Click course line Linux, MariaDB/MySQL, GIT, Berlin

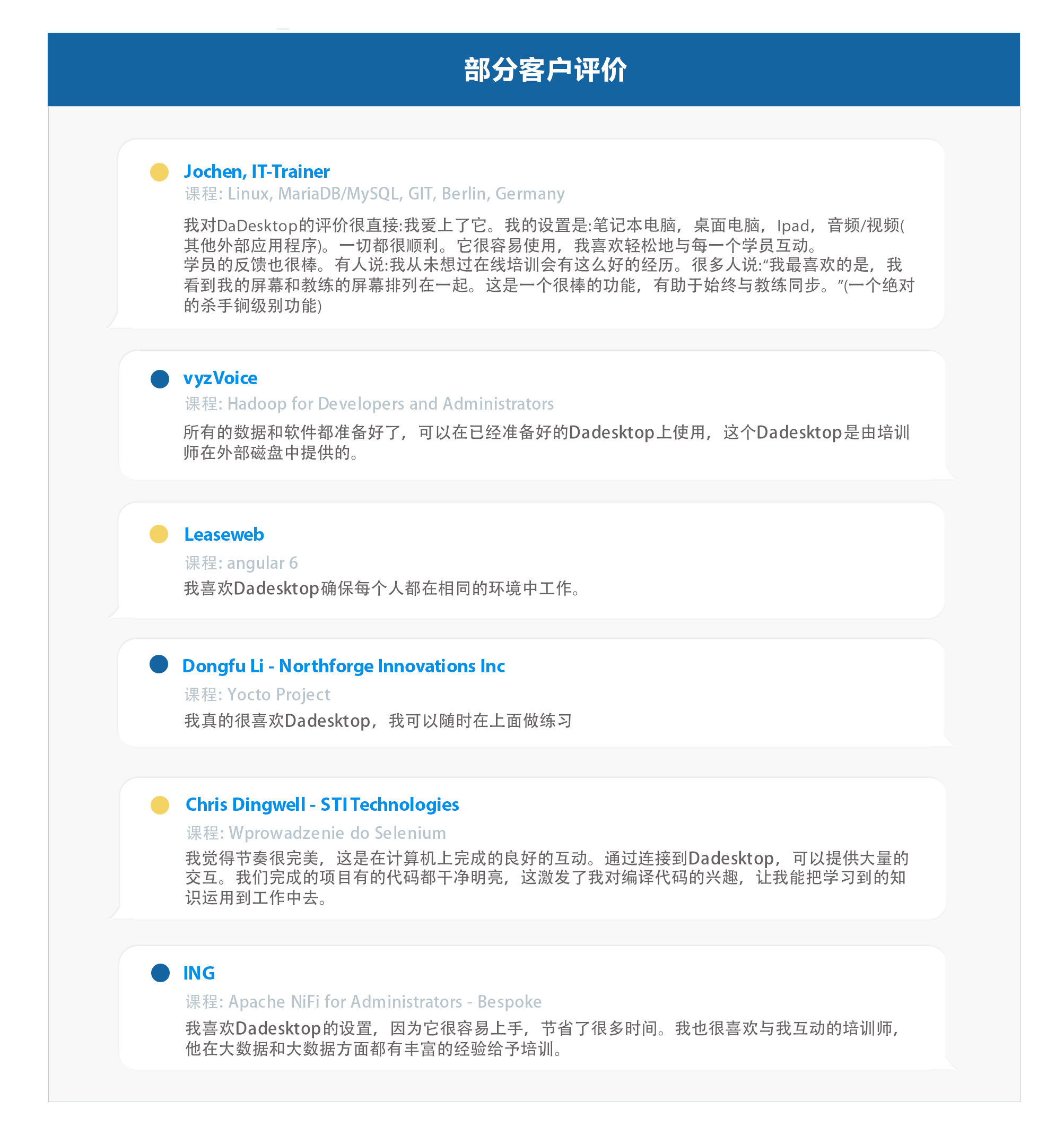pyautogui.click(x=374, y=194)
